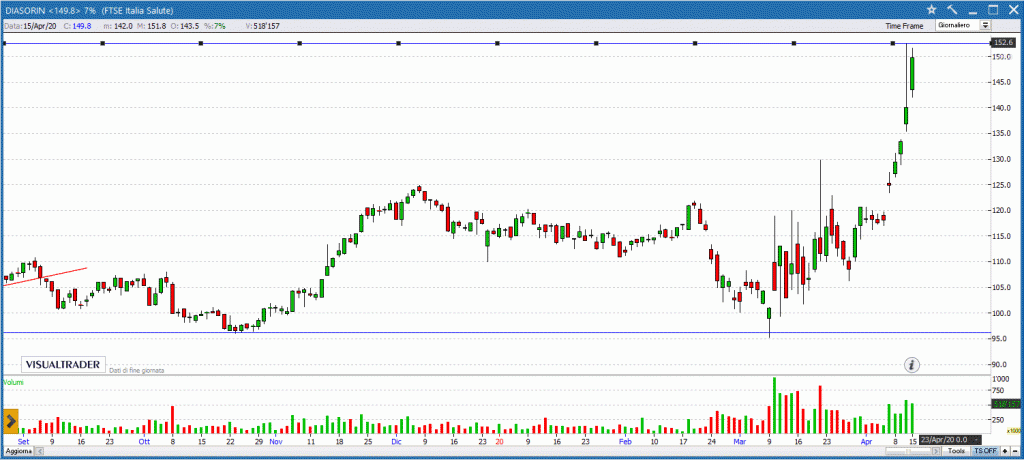The width and height of the screenshot is (1024, 460).
Task: Click the scroll left arrow near Aggiorna
Action: (39, 451)
